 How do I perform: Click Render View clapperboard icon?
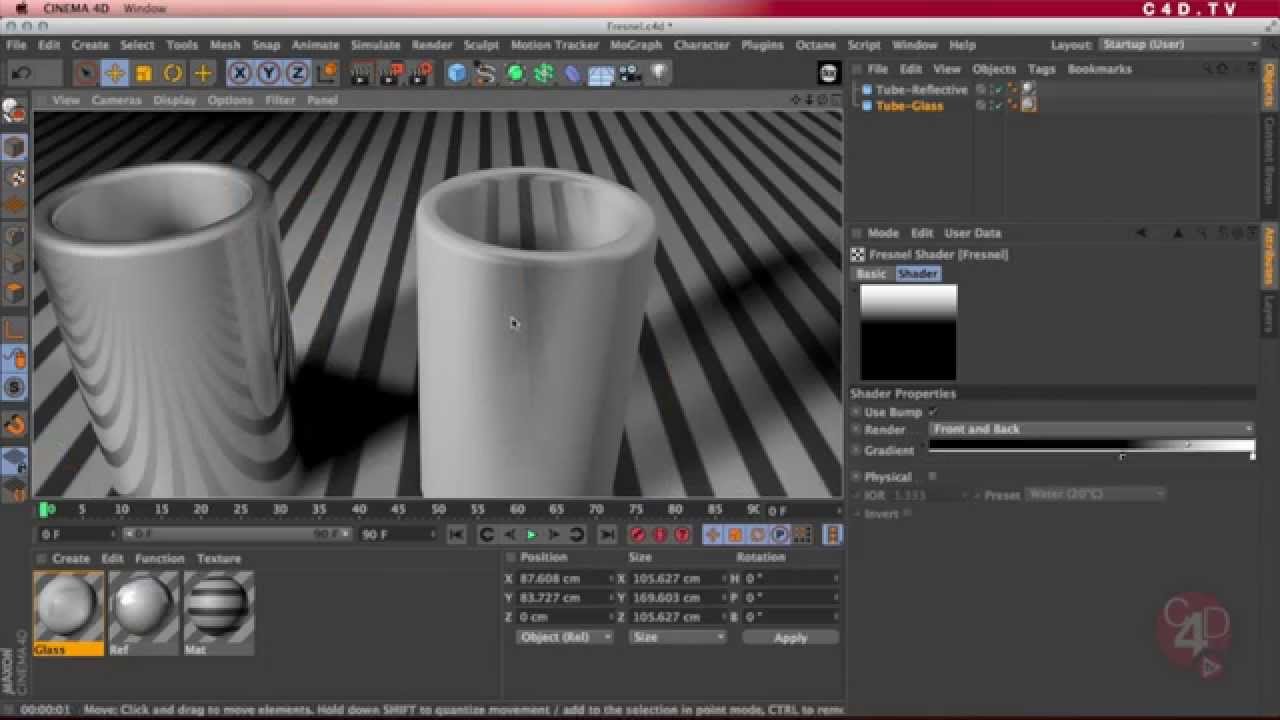point(362,73)
